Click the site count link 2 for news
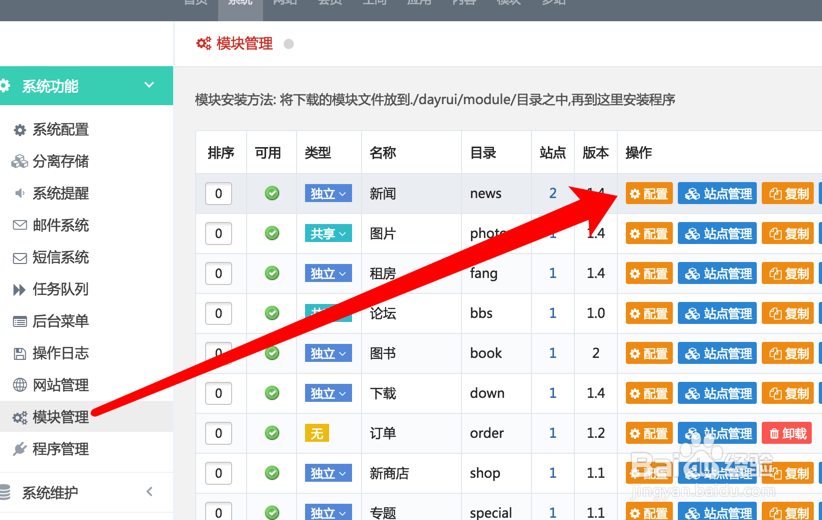 553,193
